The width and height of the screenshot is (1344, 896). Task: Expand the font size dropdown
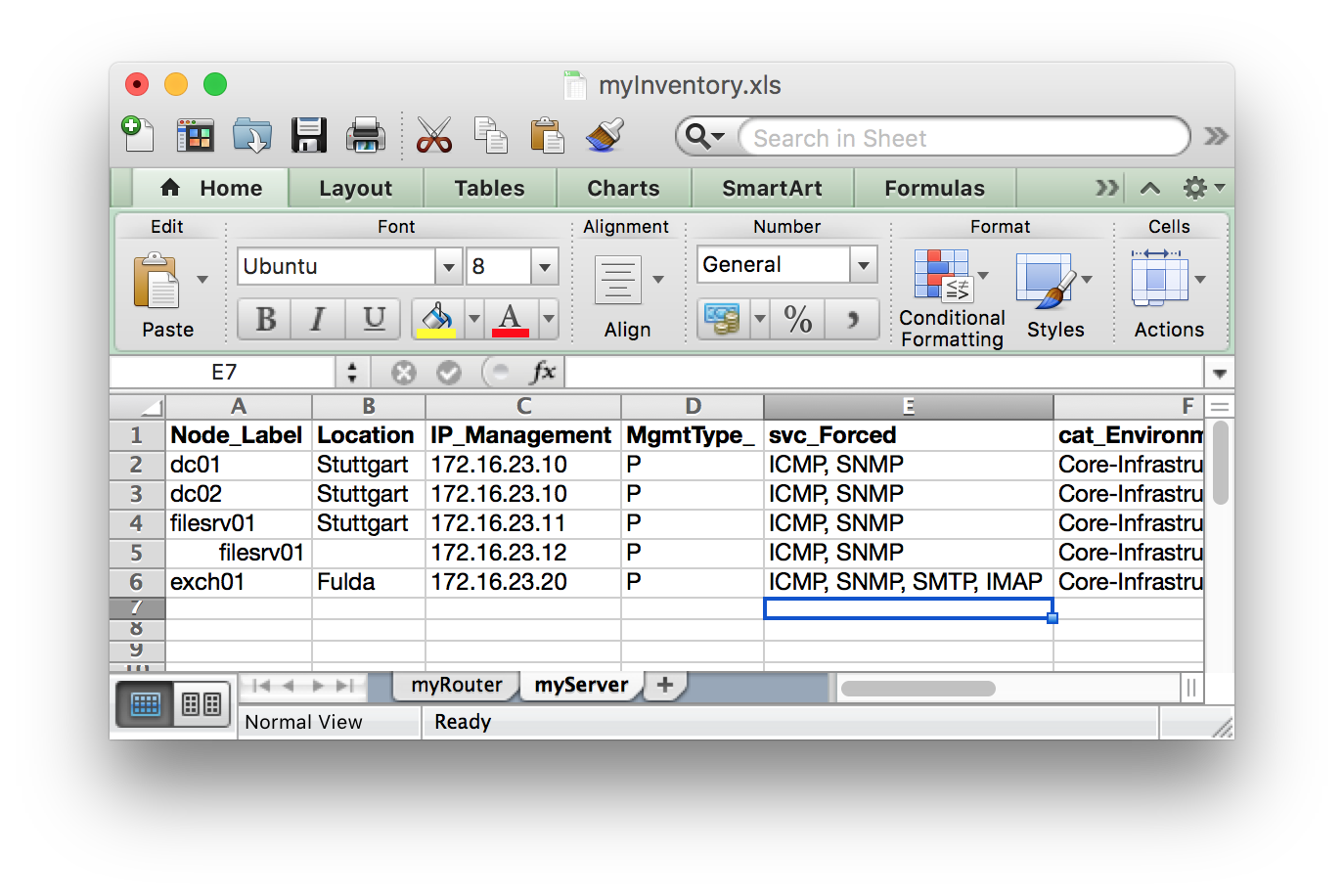coord(545,266)
